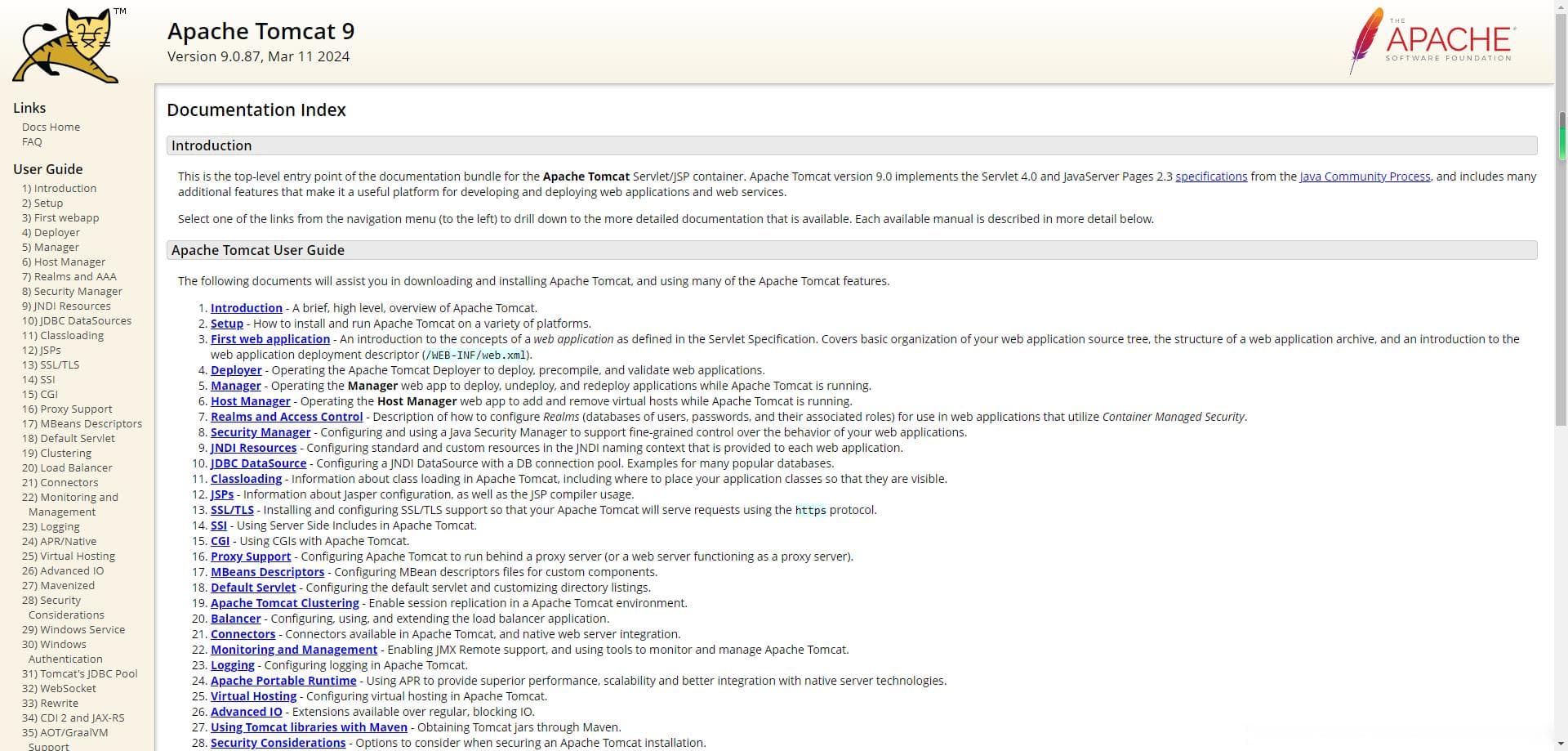Open 27) Mavenized in sidebar
Screen dimensions: 1568x751
point(58,585)
